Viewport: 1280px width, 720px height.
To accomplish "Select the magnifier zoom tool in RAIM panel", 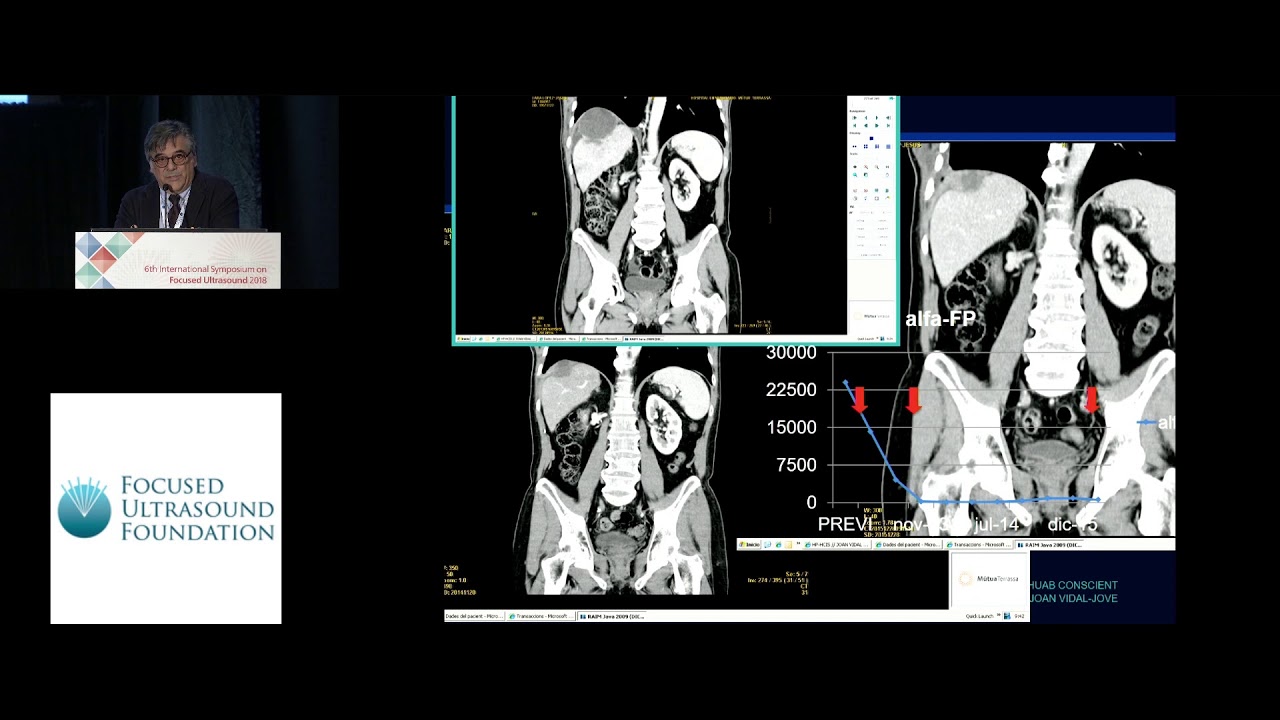I will [855, 175].
